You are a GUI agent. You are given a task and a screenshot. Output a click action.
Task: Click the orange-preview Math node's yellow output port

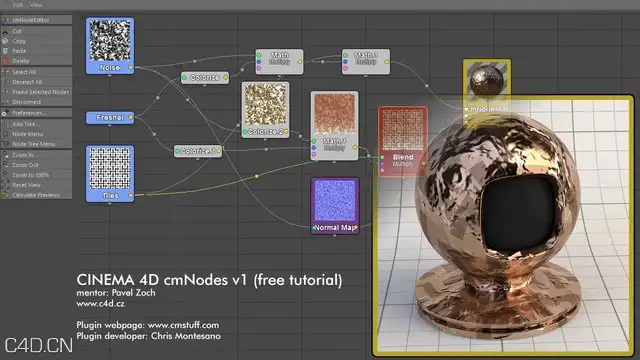coord(356,147)
